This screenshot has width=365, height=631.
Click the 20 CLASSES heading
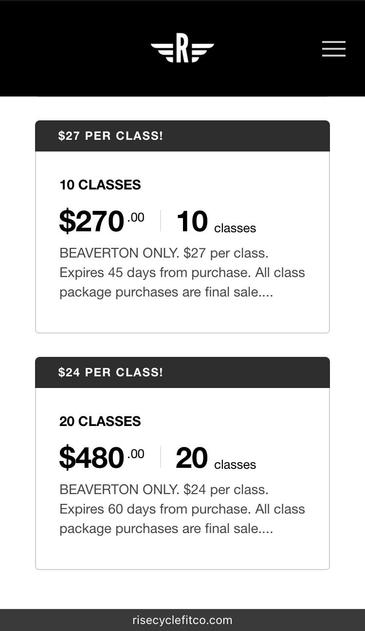(100, 421)
